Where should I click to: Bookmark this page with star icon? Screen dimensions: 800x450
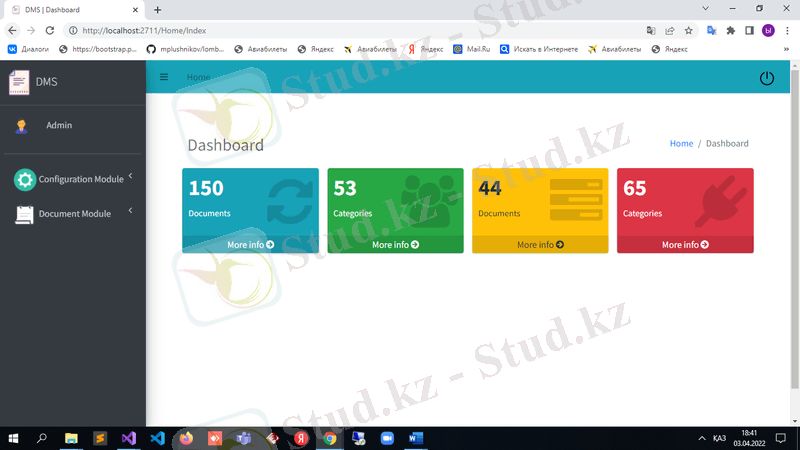688,31
